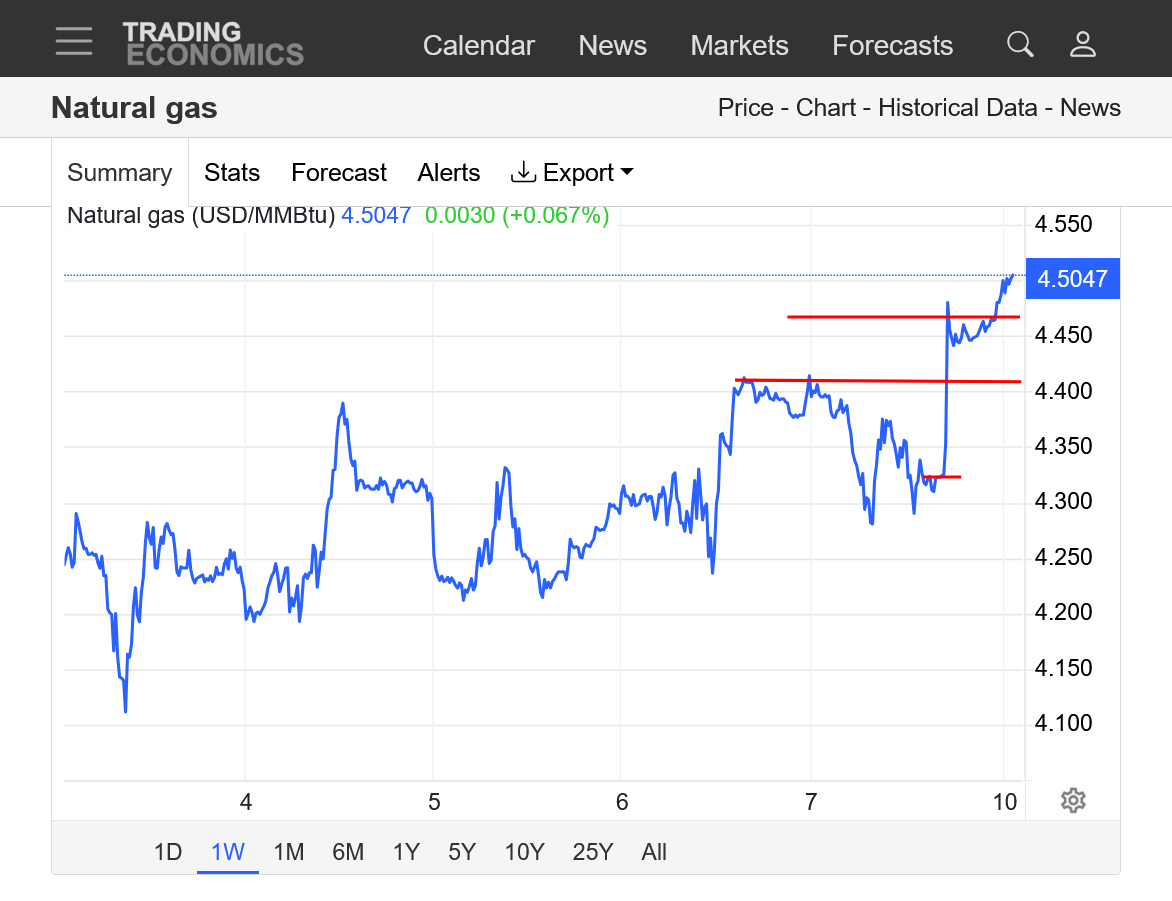Click the search magnifier icon
This screenshot has height=901, width=1172.
tap(1019, 44)
